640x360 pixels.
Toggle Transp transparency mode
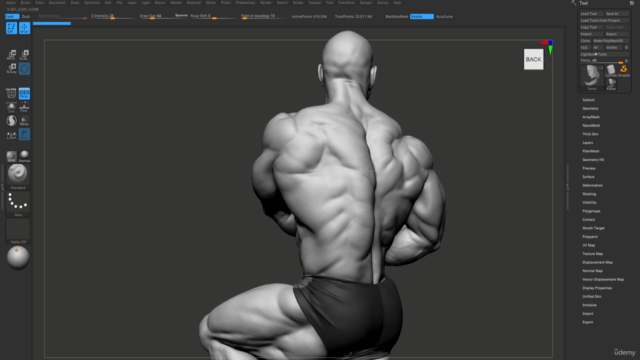(24, 120)
